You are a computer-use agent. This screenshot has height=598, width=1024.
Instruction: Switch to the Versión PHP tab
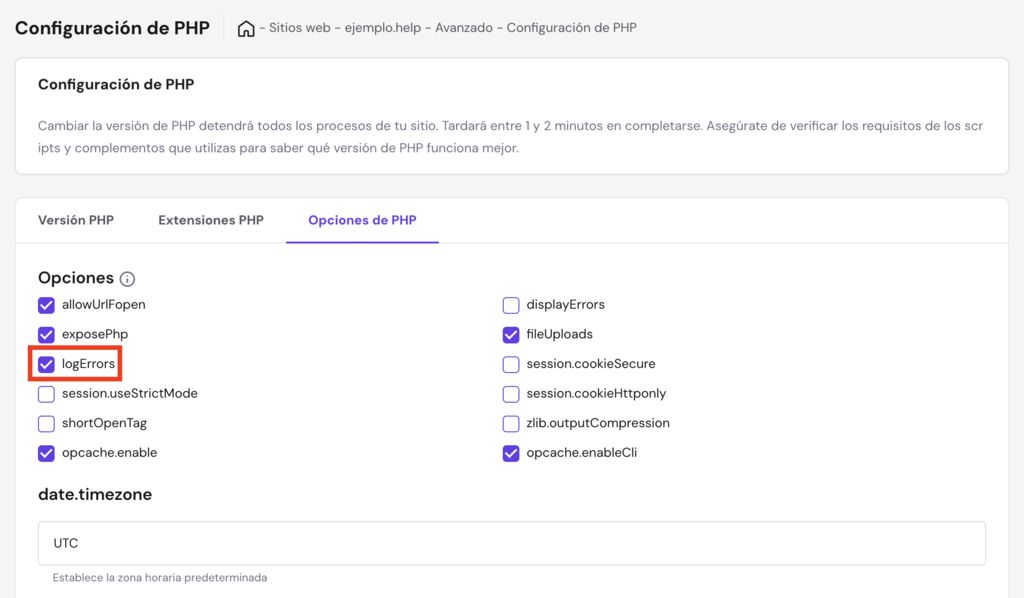pos(75,219)
